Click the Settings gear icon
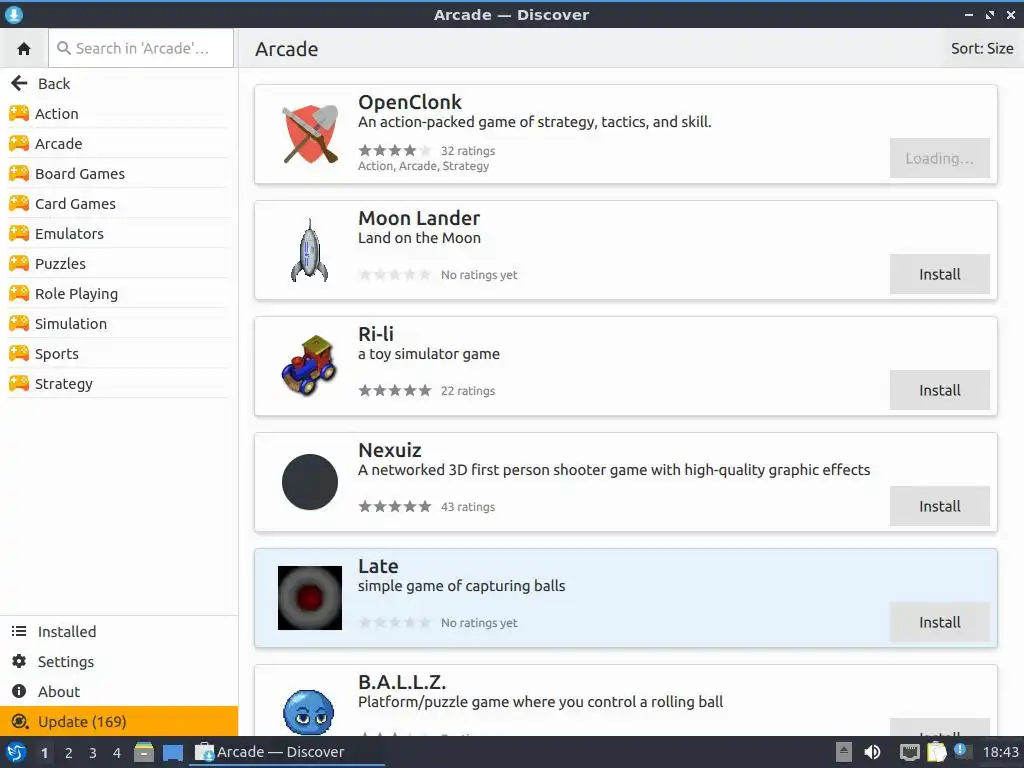The height and width of the screenshot is (768, 1024). (20, 661)
